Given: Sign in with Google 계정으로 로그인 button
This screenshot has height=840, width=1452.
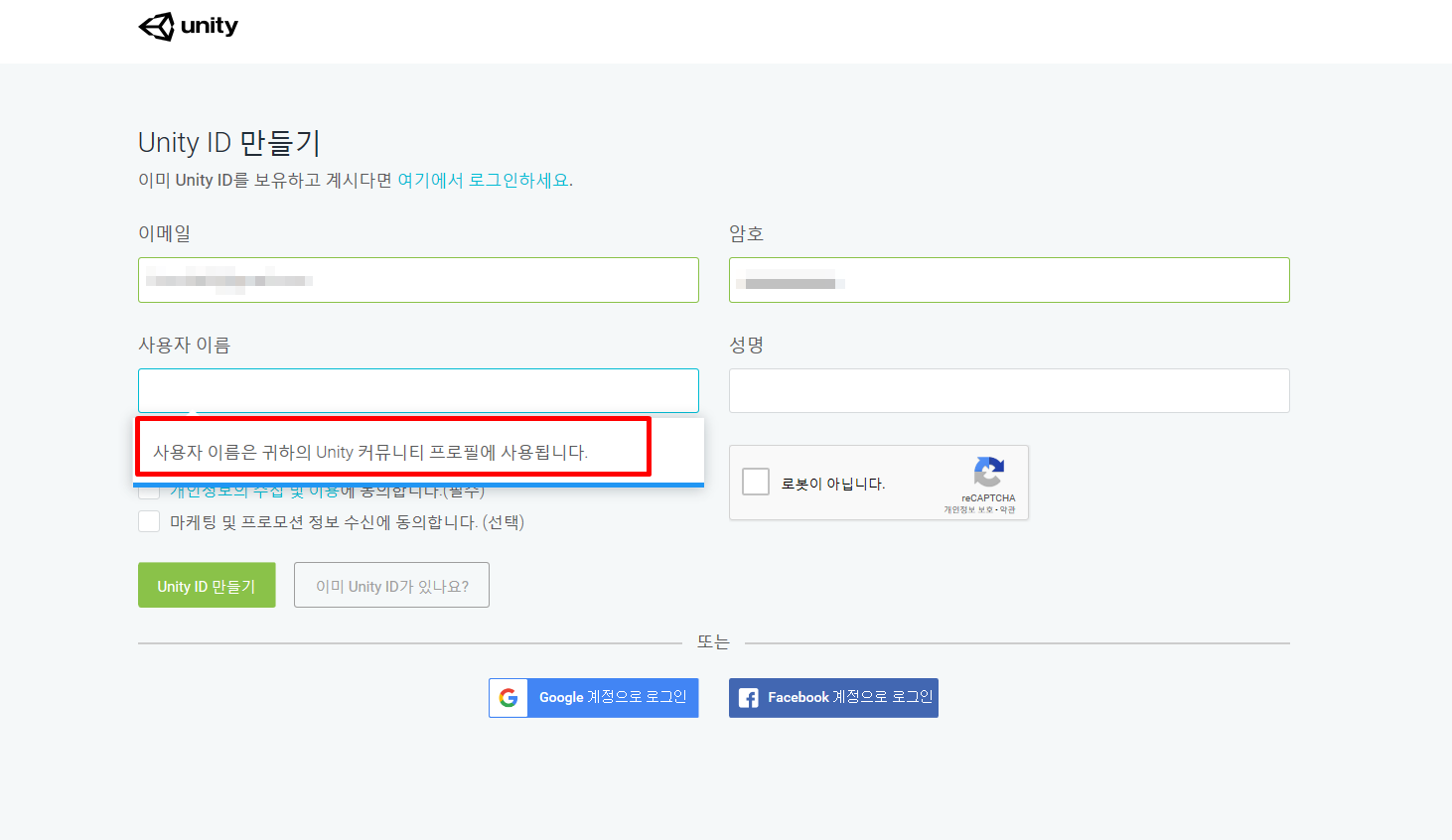Looking at the screenshot, I should [594, 698].
